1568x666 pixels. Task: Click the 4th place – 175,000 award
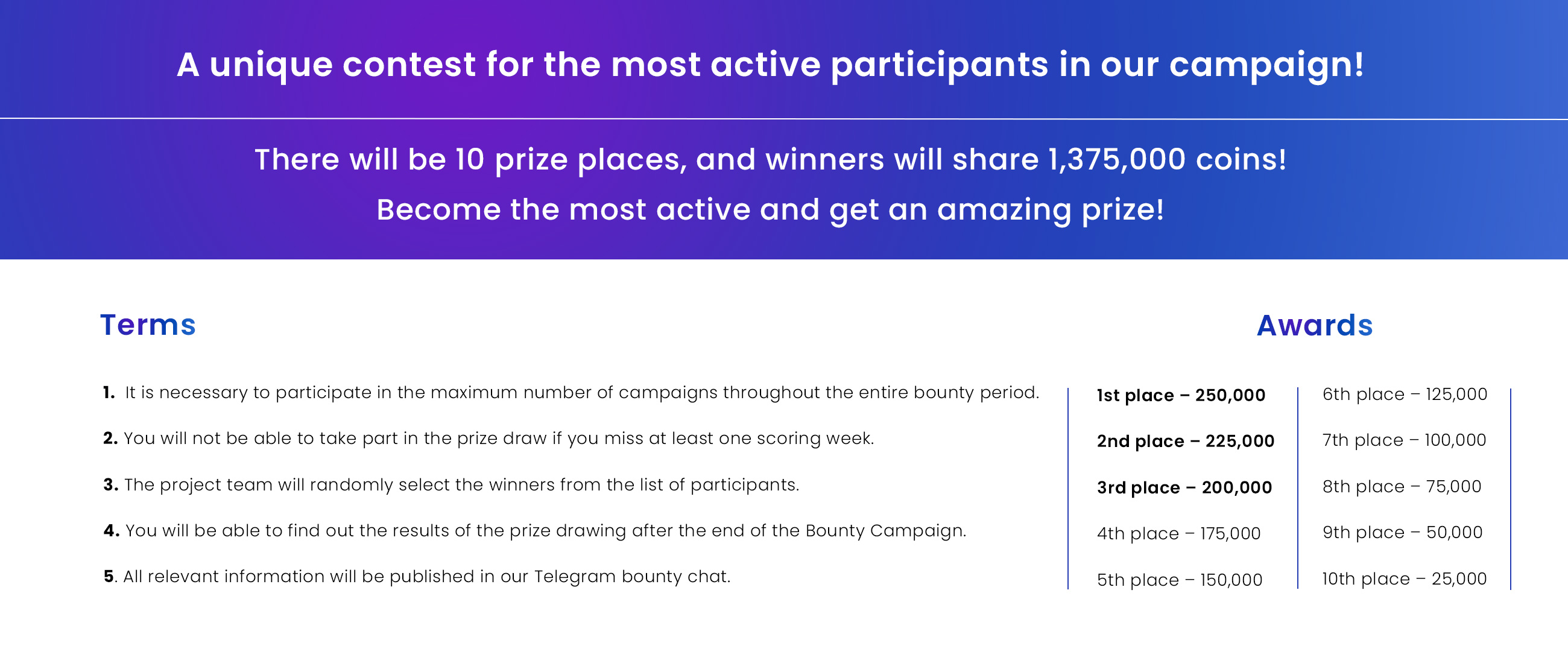click(x=1178, y=533)
